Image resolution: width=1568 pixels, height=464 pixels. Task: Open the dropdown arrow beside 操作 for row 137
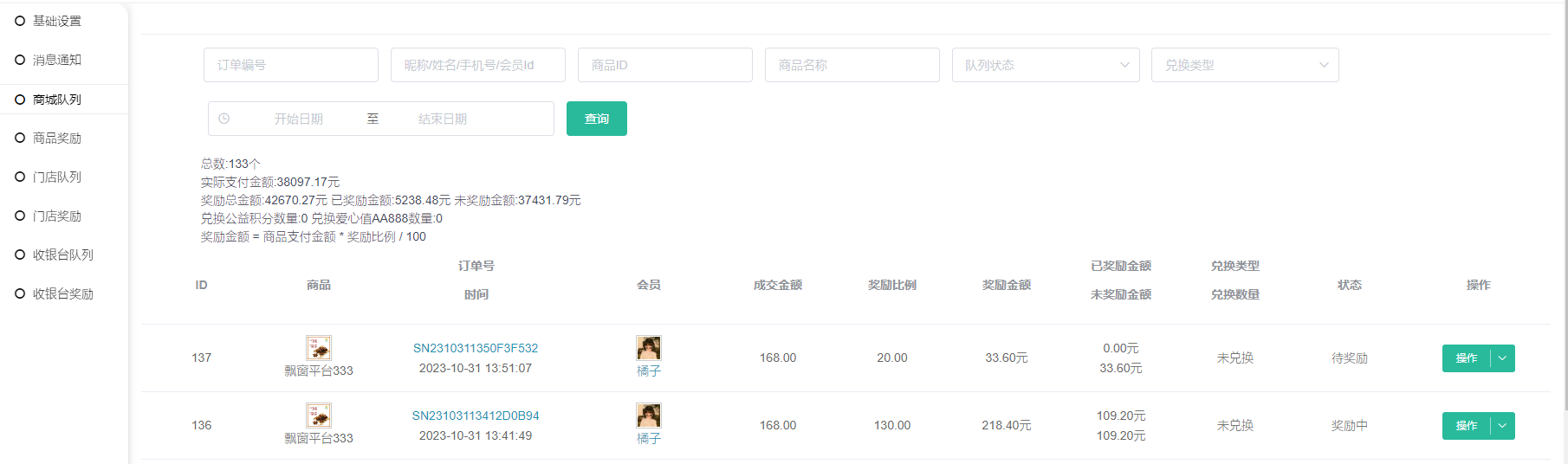(1503, 358)
